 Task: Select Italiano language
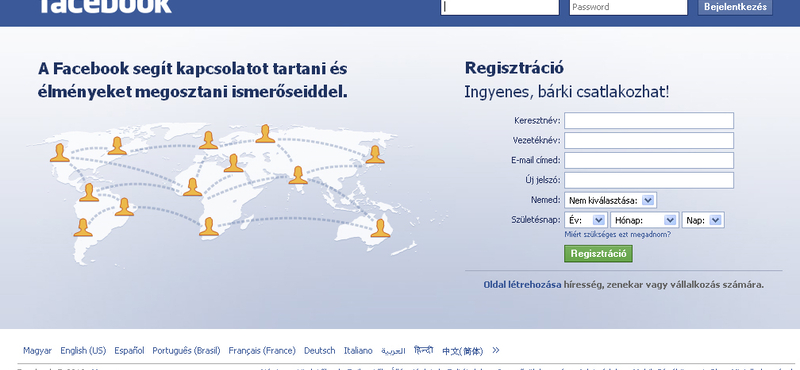[x=358, y=351]
